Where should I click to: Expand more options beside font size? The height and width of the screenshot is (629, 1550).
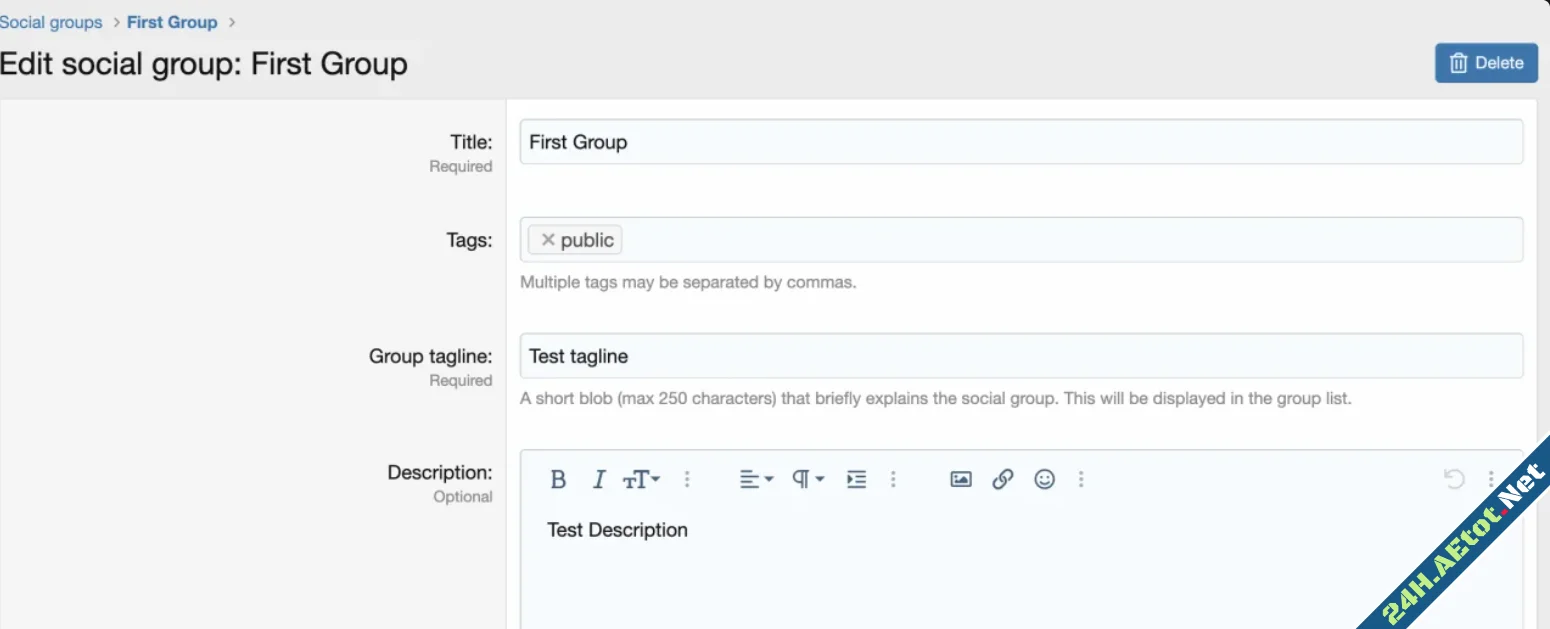click(x=687, y=480)
